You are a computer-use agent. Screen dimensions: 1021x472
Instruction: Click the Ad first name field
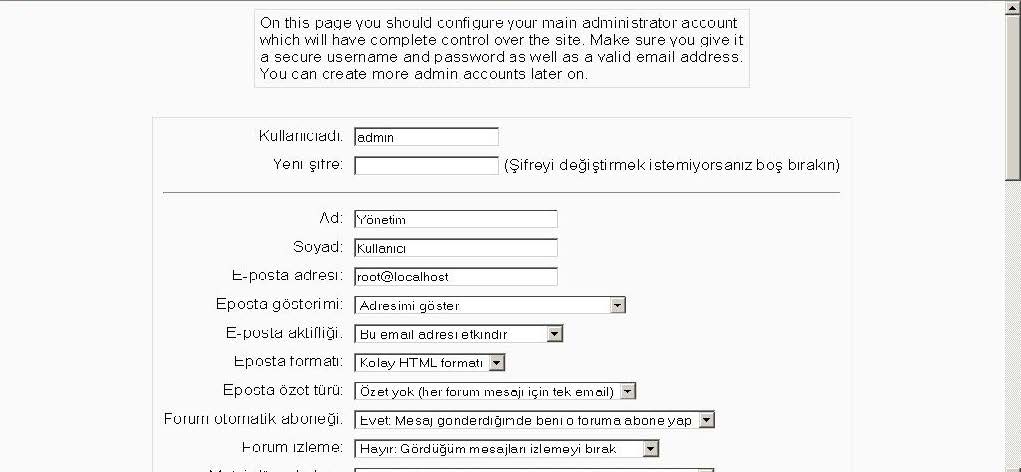[x=456, y=219]
